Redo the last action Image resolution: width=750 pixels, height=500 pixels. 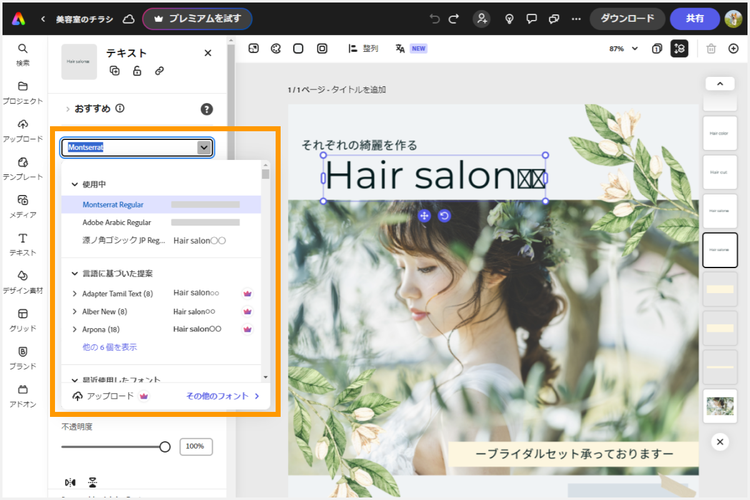pyautogui.click(x=453, y=19)
